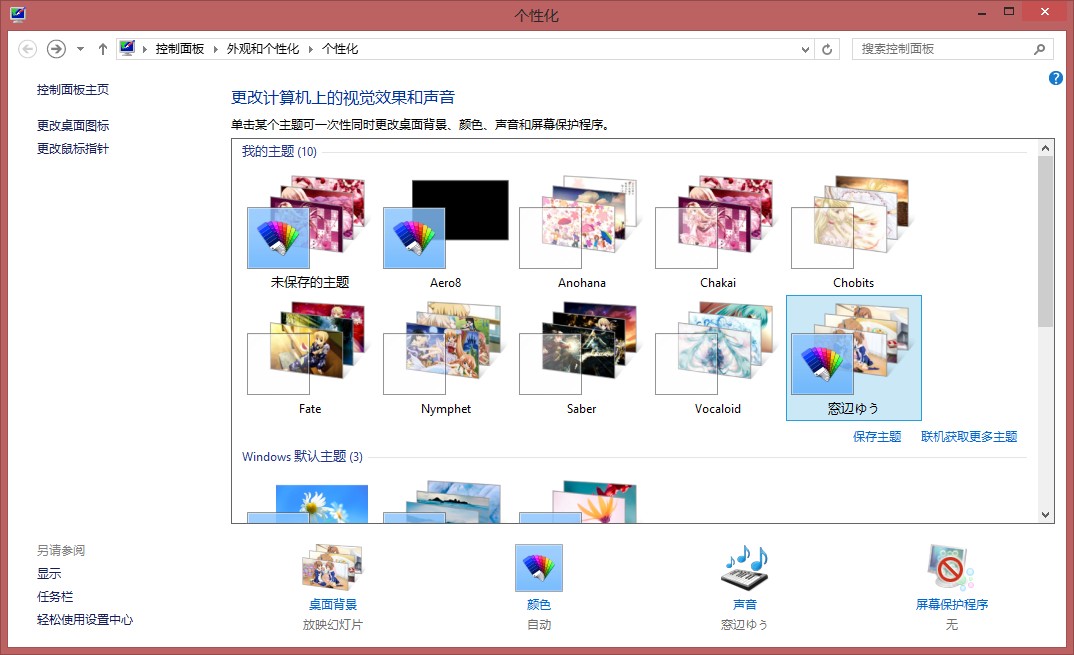
Task: Open the Screen Saver (屏幕保护程序) icon
Action: 951,569
